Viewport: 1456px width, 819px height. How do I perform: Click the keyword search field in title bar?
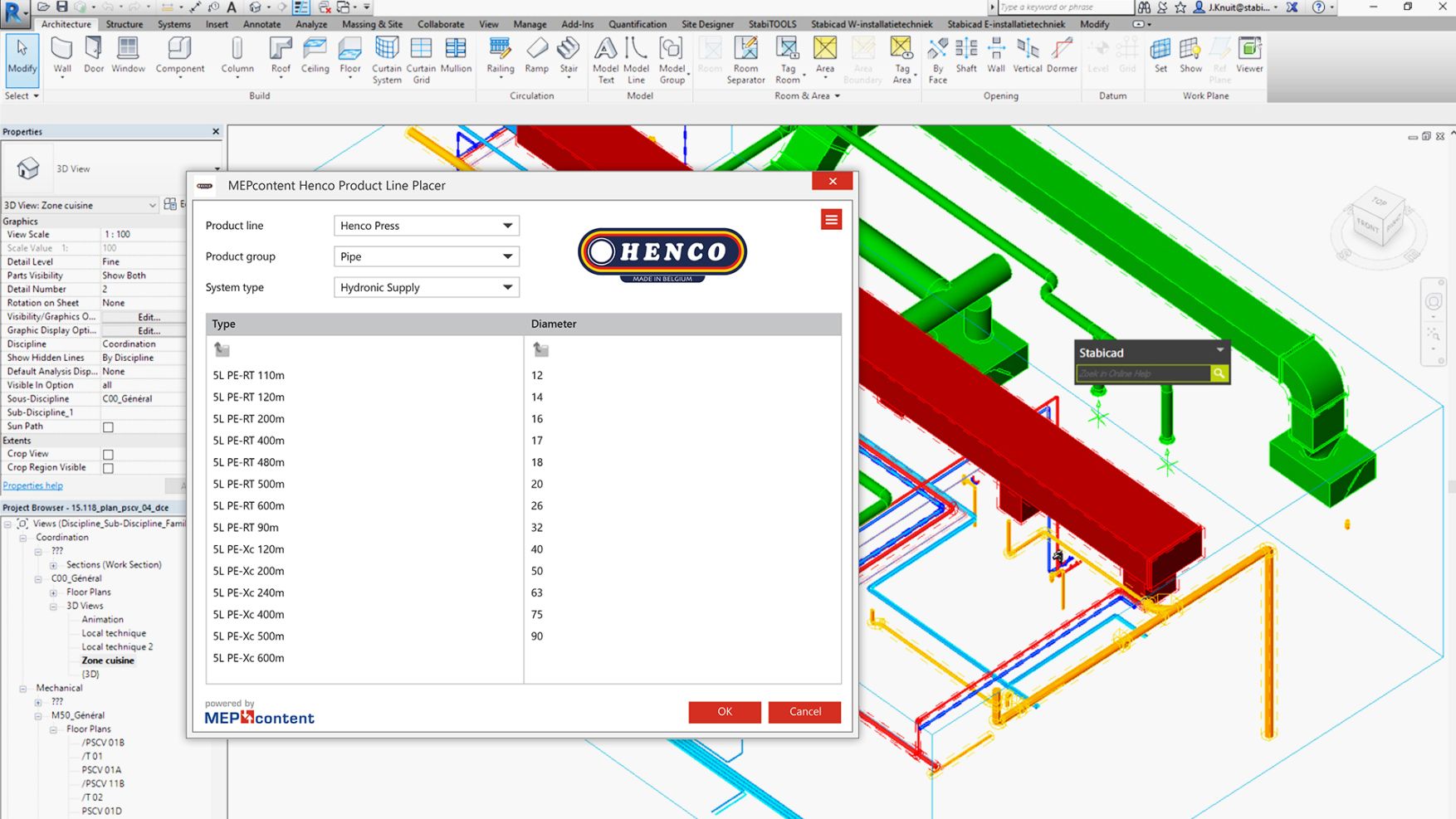pos(1064,7)
